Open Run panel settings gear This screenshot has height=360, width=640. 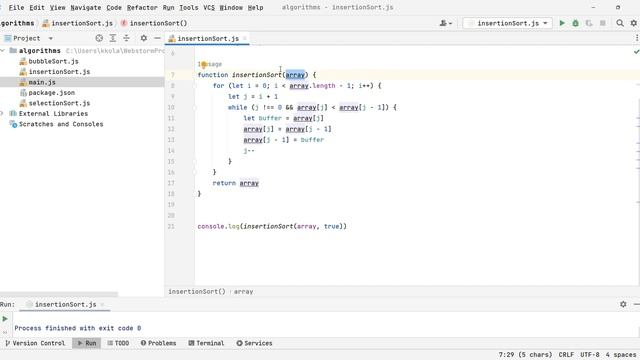(x=623, y=304)
